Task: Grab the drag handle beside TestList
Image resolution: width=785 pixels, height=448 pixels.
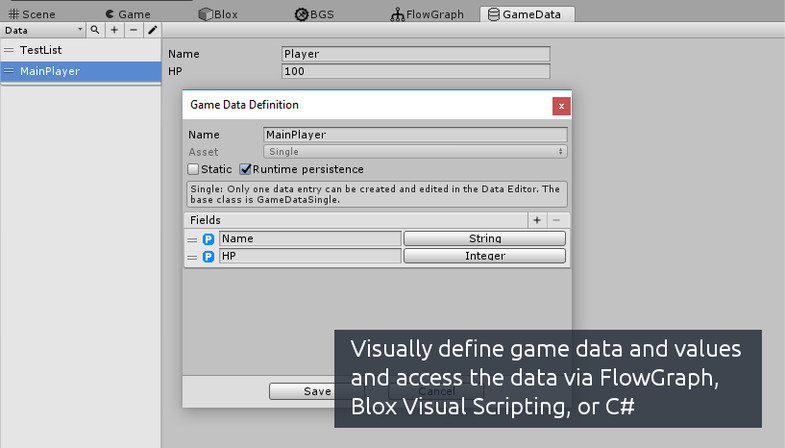Action: click(9, 50)
